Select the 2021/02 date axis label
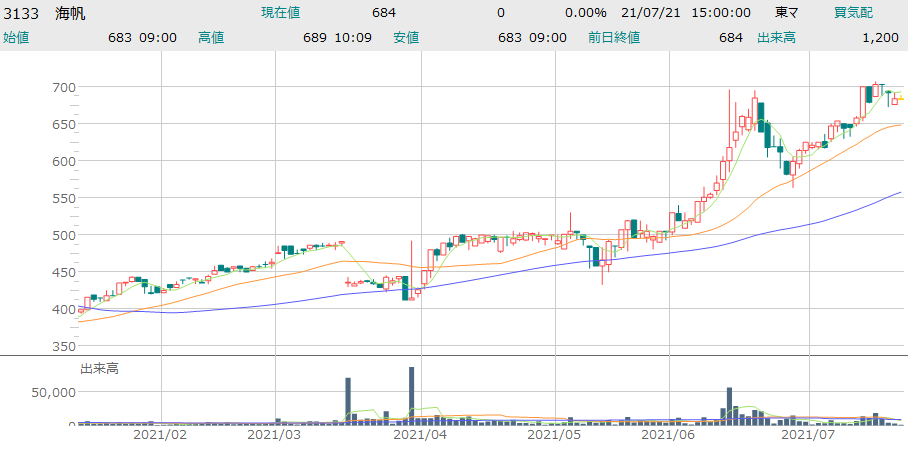Screen dimensions: 908x449 [x=160, y=435]
